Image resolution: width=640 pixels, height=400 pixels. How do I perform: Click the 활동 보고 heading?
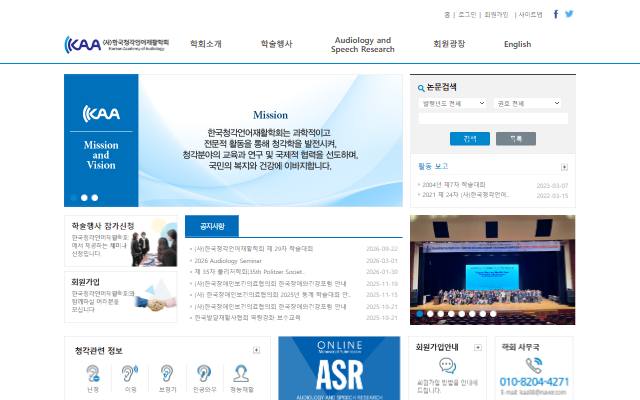(433, 167)
